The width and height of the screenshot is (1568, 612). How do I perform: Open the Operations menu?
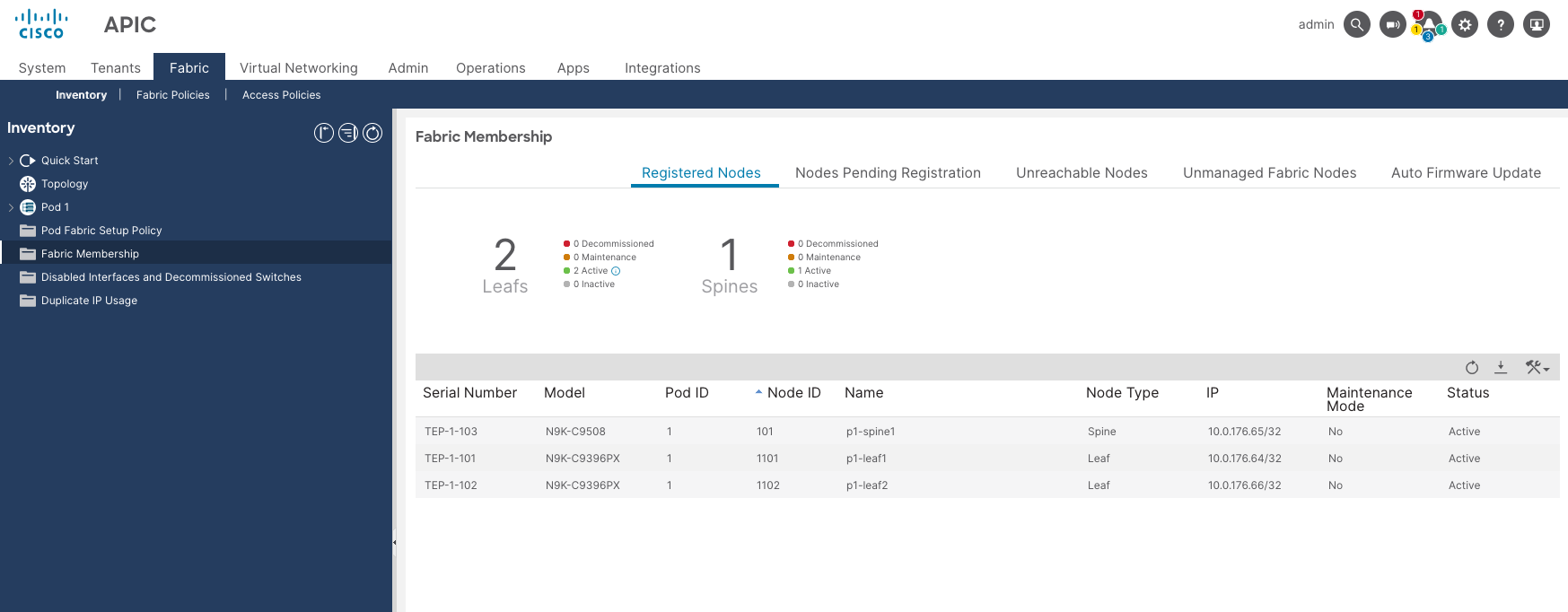coord(491,68)
